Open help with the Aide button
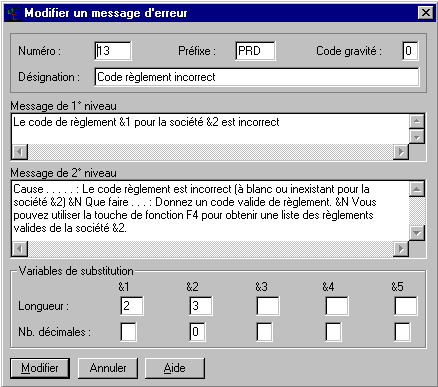Screen dimensions: 438x387 tap(175, 368)
